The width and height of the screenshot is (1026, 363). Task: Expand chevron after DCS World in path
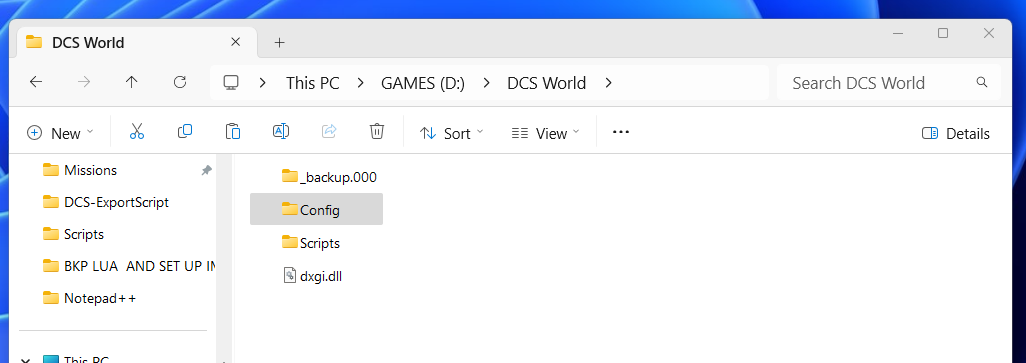[x=609, y=83]
